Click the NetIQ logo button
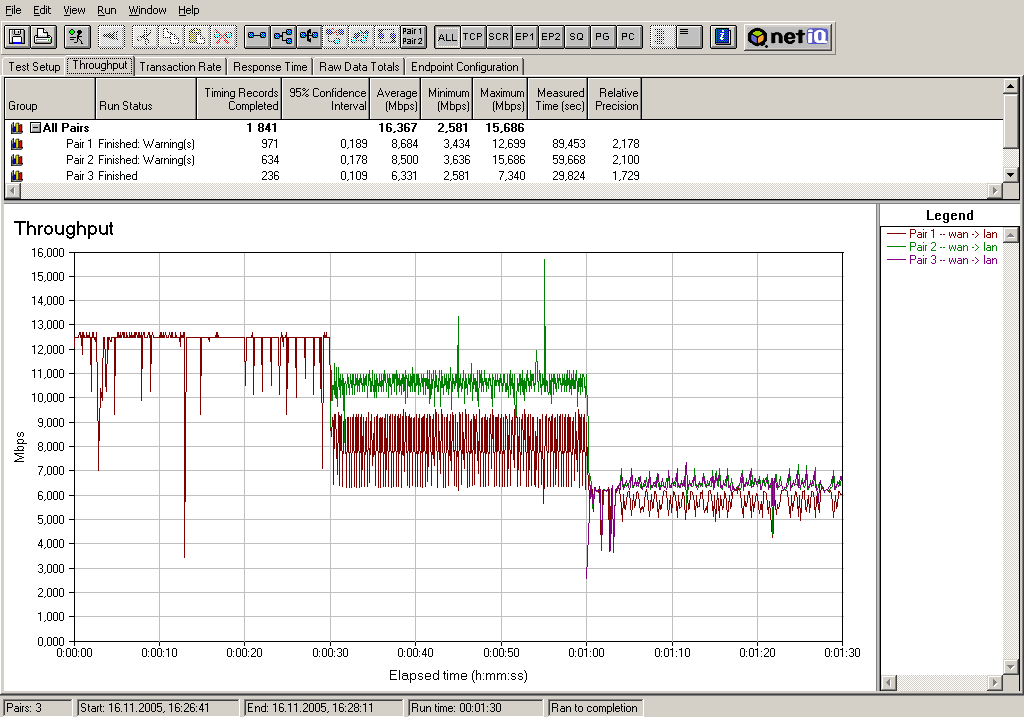This screenshot has width=1024, height=717. [787, 37]
